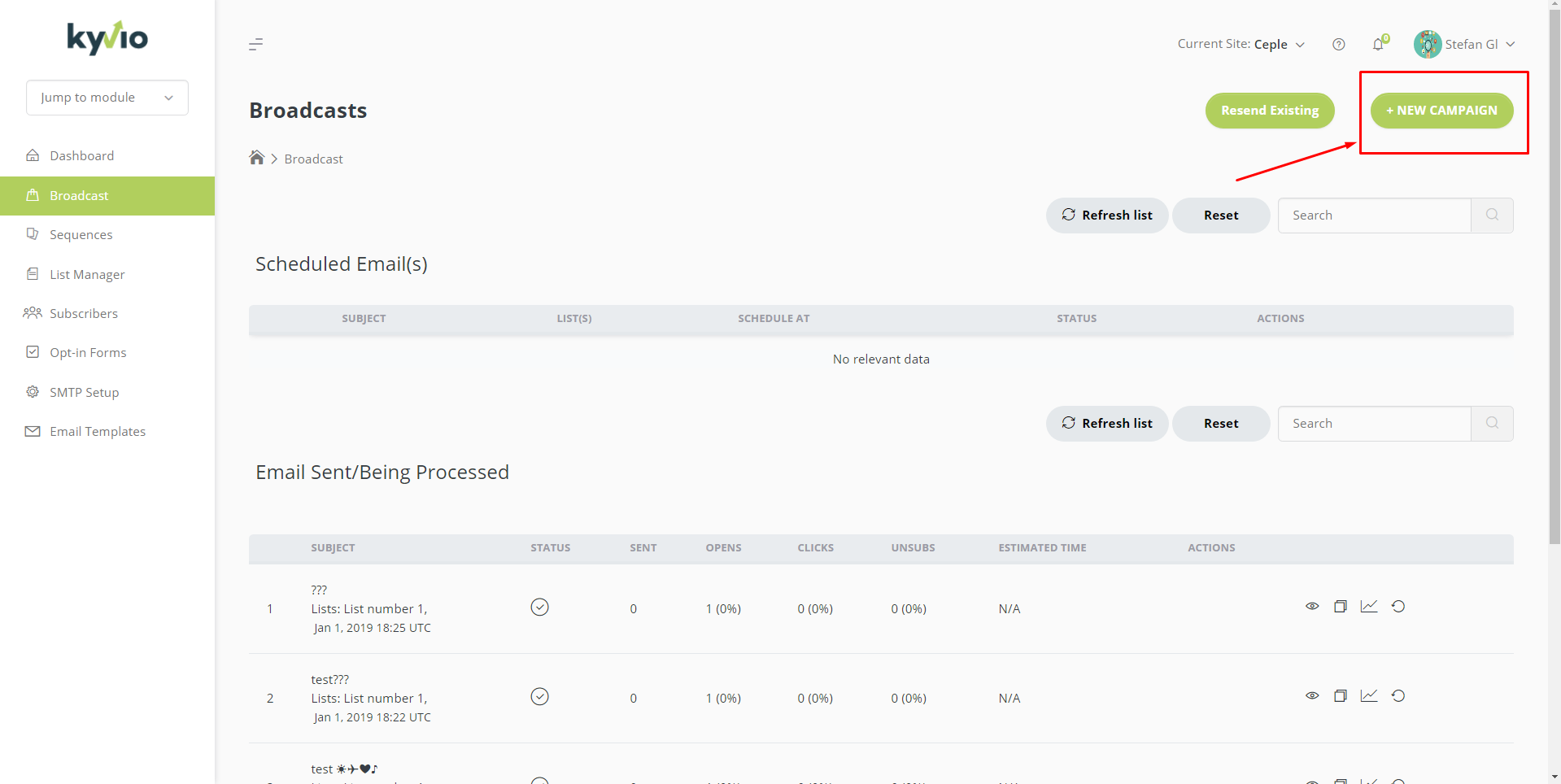Click the LIST(S) column header
The width and height of the screenshot is (1561, 784).
[574, 319]
